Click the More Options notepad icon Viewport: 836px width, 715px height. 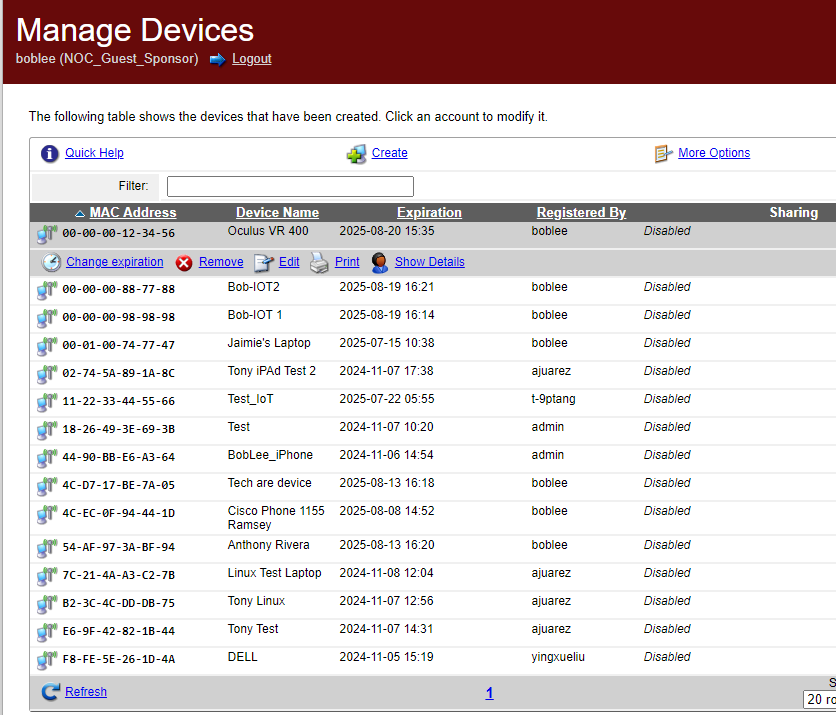(x=663, y=154)
